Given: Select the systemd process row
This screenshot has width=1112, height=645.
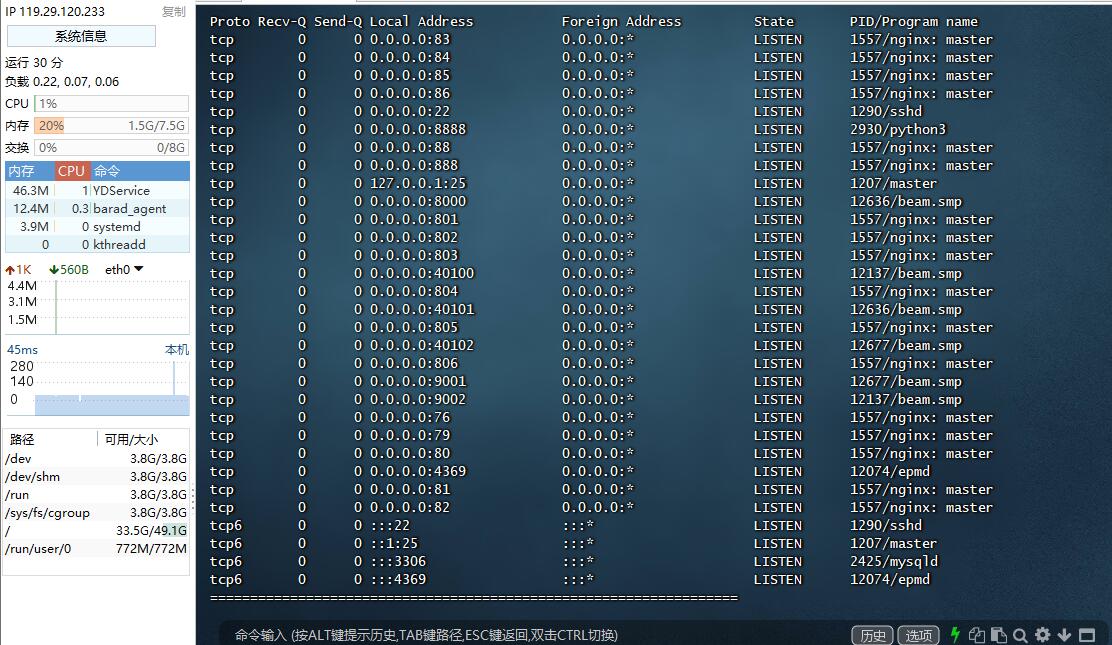Looking at the screenshot, I should tap(97, 226).
